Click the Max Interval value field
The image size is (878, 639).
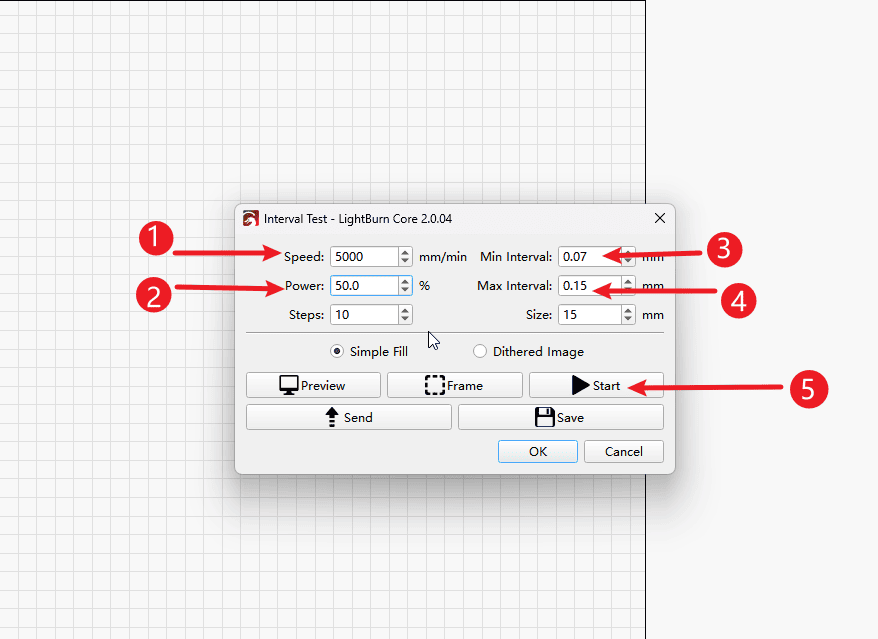tap(587, 285)
